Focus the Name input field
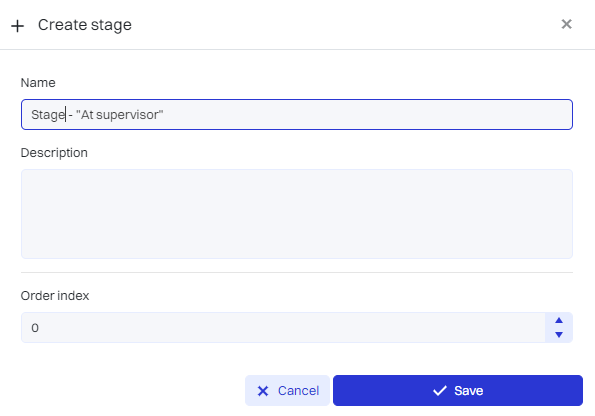Screen dimensions: 595x416 297,115
